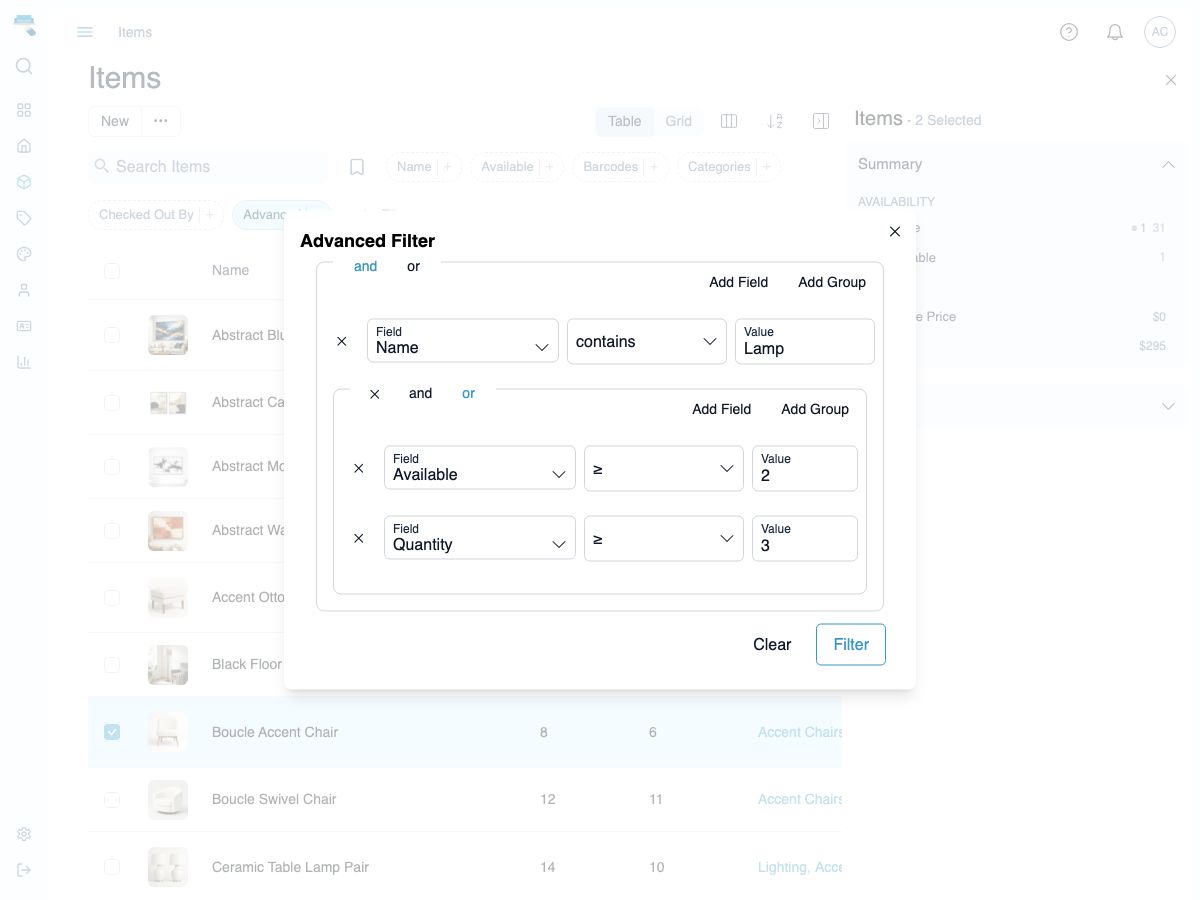Click the bookmark saved filters icon

click(x=357, y=167)
